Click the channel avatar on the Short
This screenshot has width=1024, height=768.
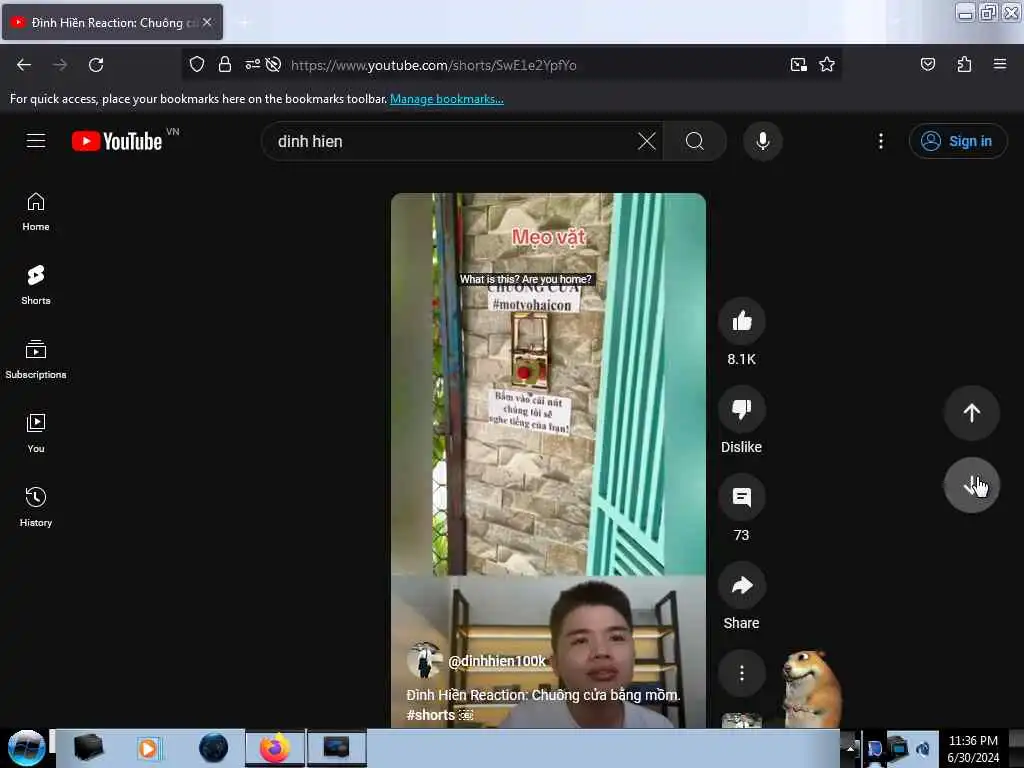(423, 660)
